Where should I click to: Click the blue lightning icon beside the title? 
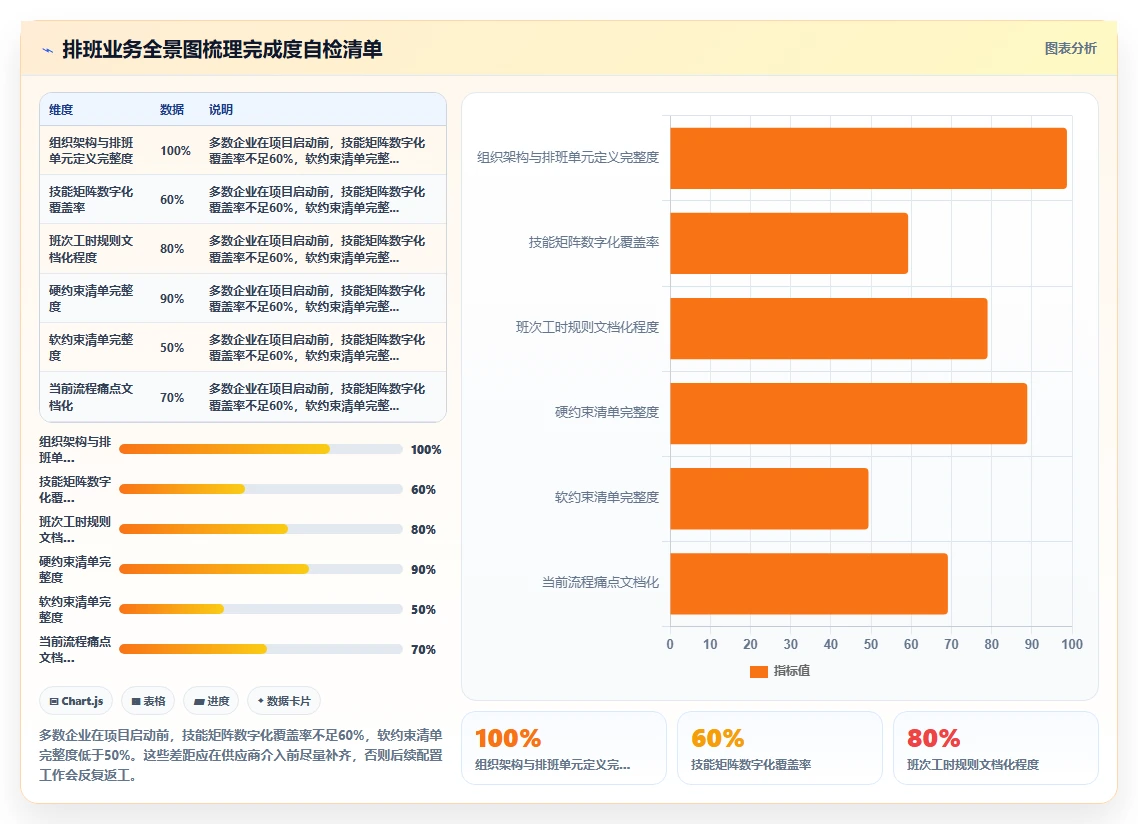tap(47, 50)
